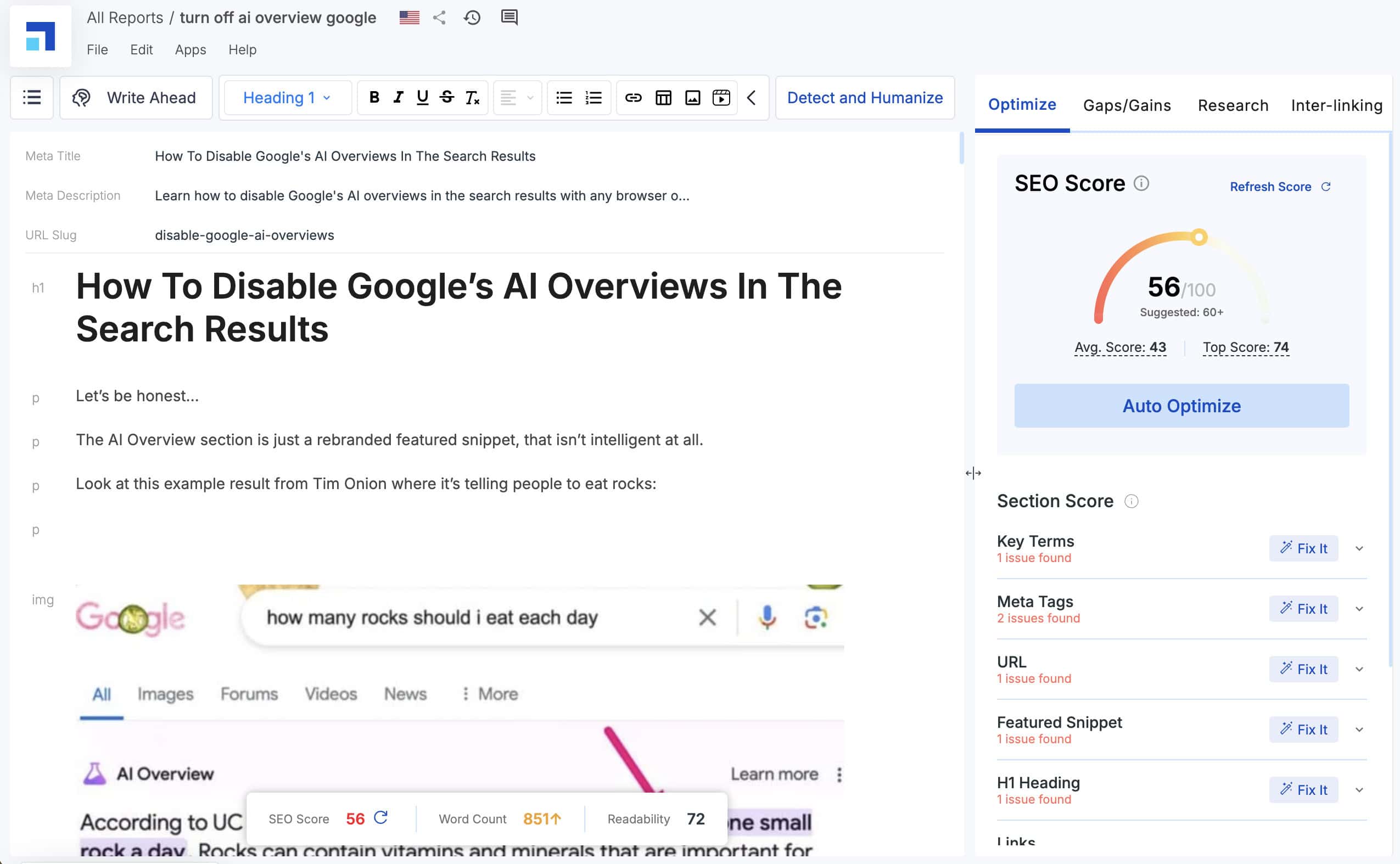
Task: Click the insert image icon
Action: [692, 98]
